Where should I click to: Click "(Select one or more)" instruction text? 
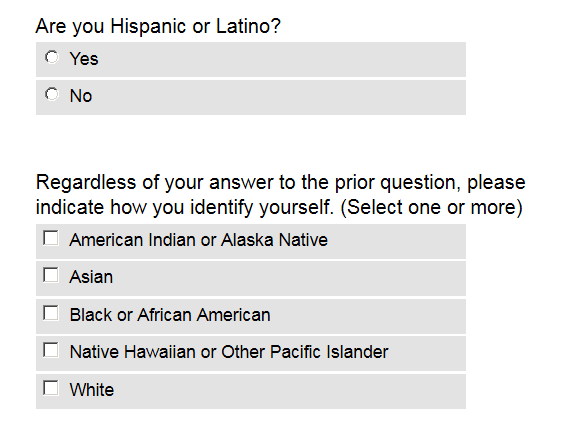(431, 207)
